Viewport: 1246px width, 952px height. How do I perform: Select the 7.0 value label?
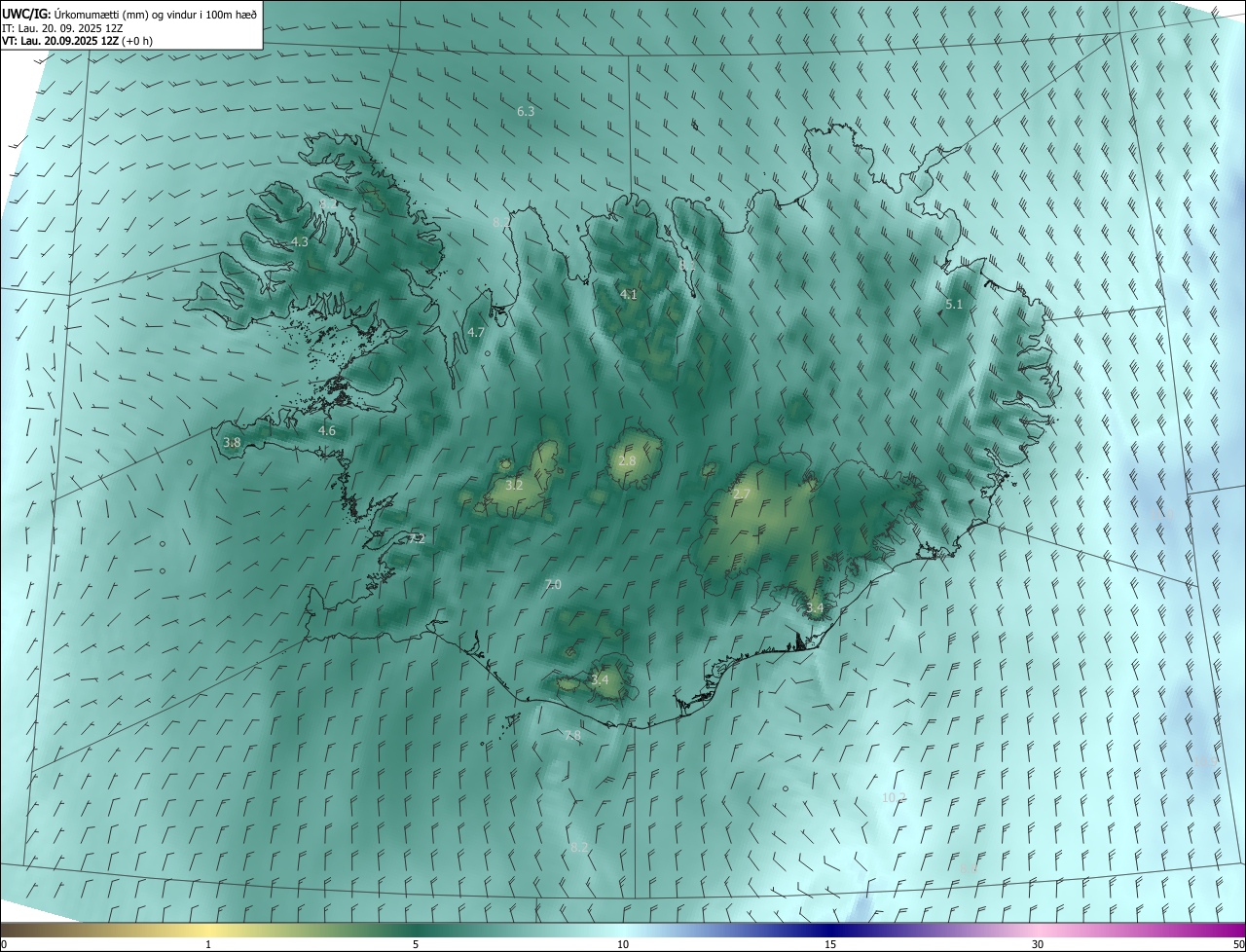pos(553,585)
